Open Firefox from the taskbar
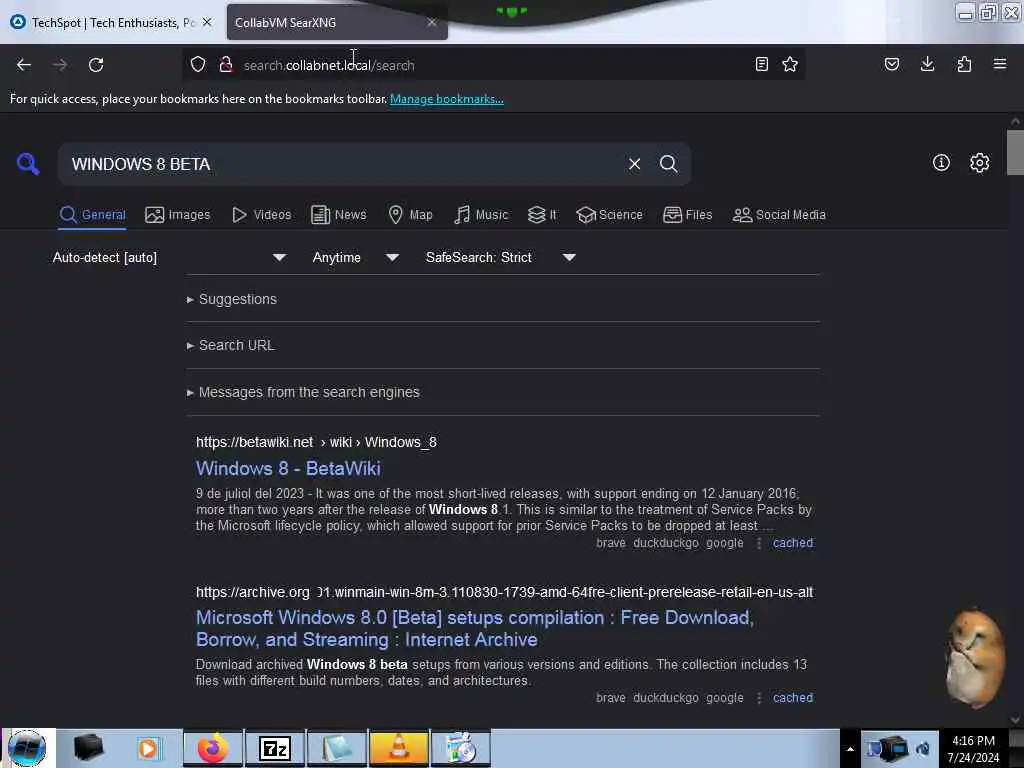1024x768 pixels. 213,748
